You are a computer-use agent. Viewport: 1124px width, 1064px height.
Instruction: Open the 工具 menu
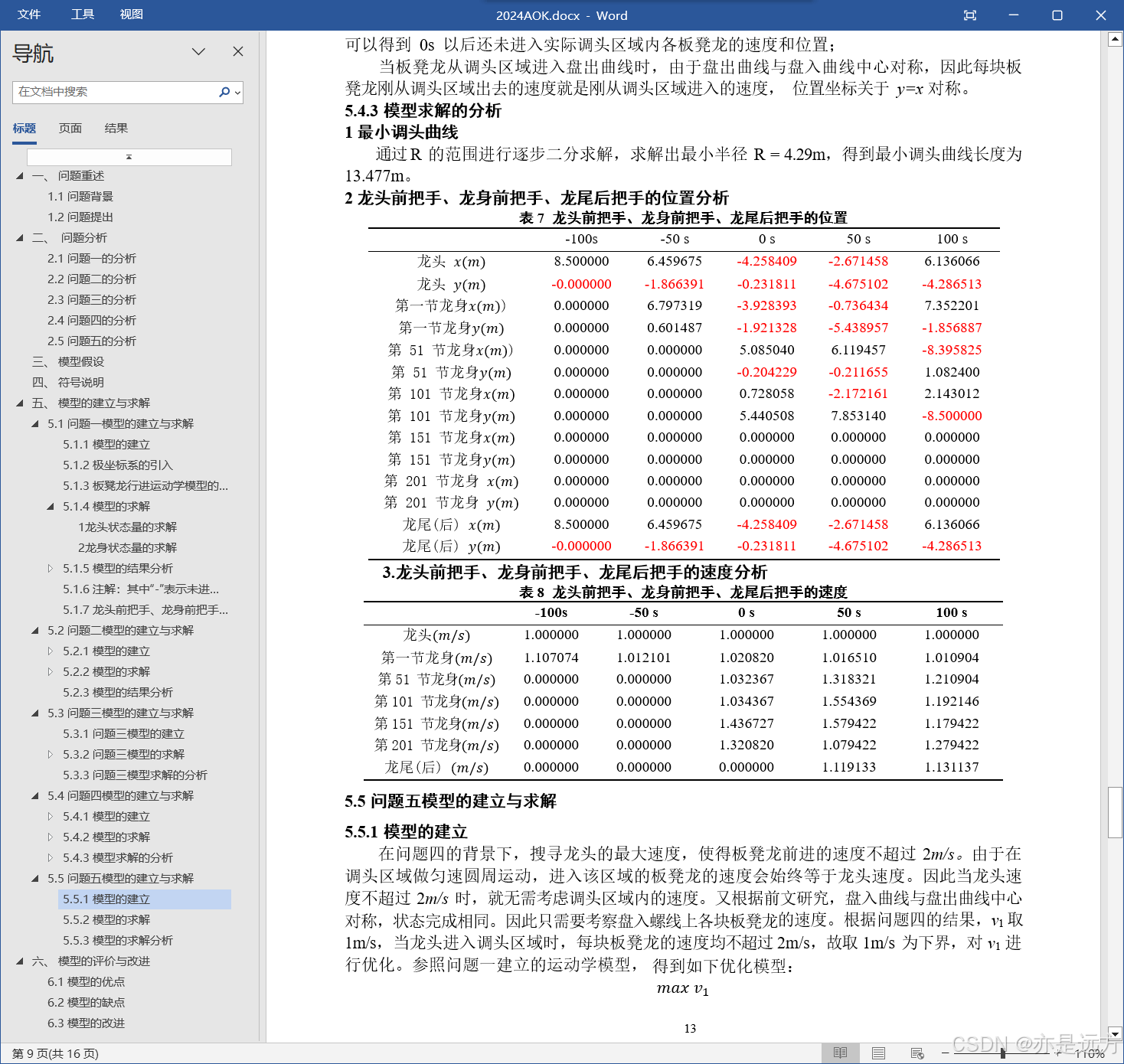[83, 15]
